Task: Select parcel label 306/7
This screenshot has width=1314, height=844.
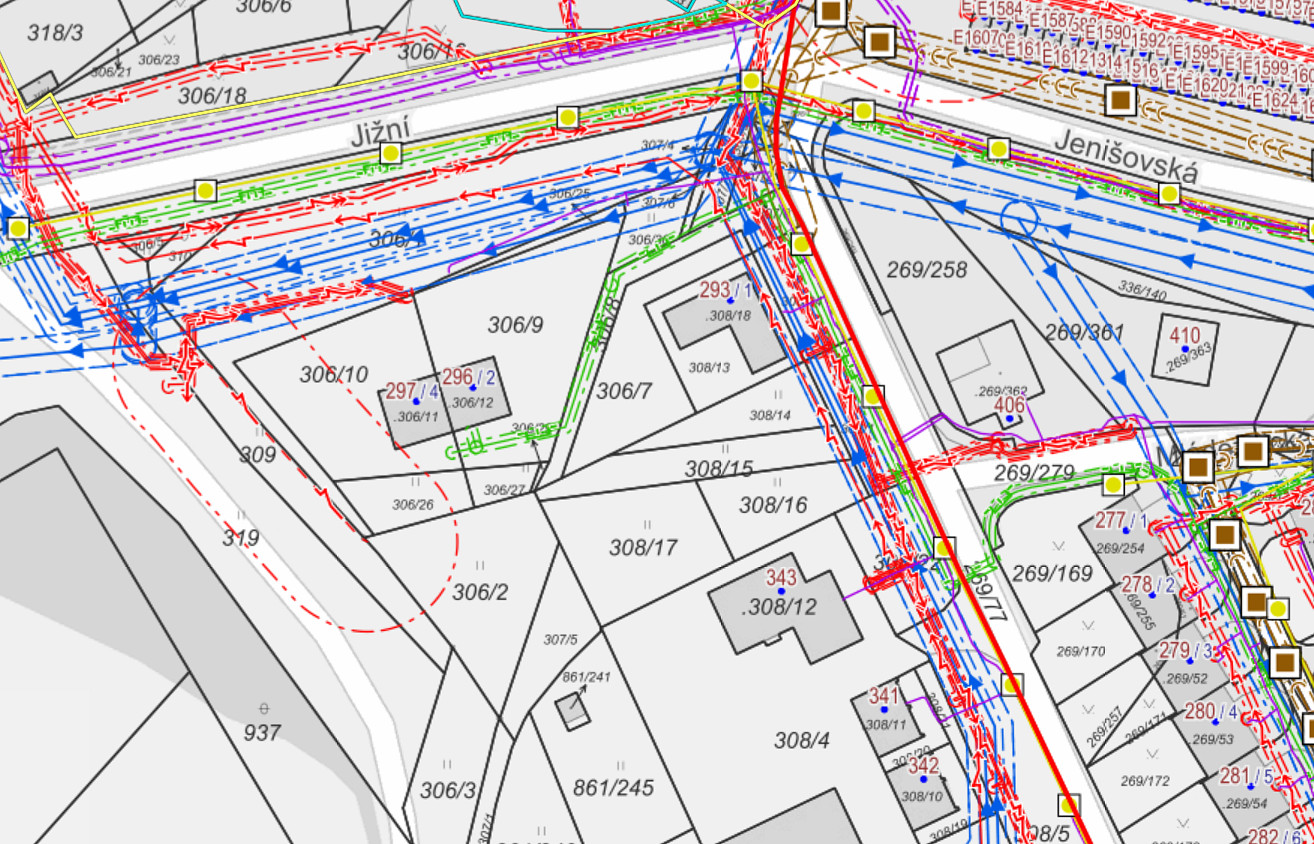Action: (624, 391)
